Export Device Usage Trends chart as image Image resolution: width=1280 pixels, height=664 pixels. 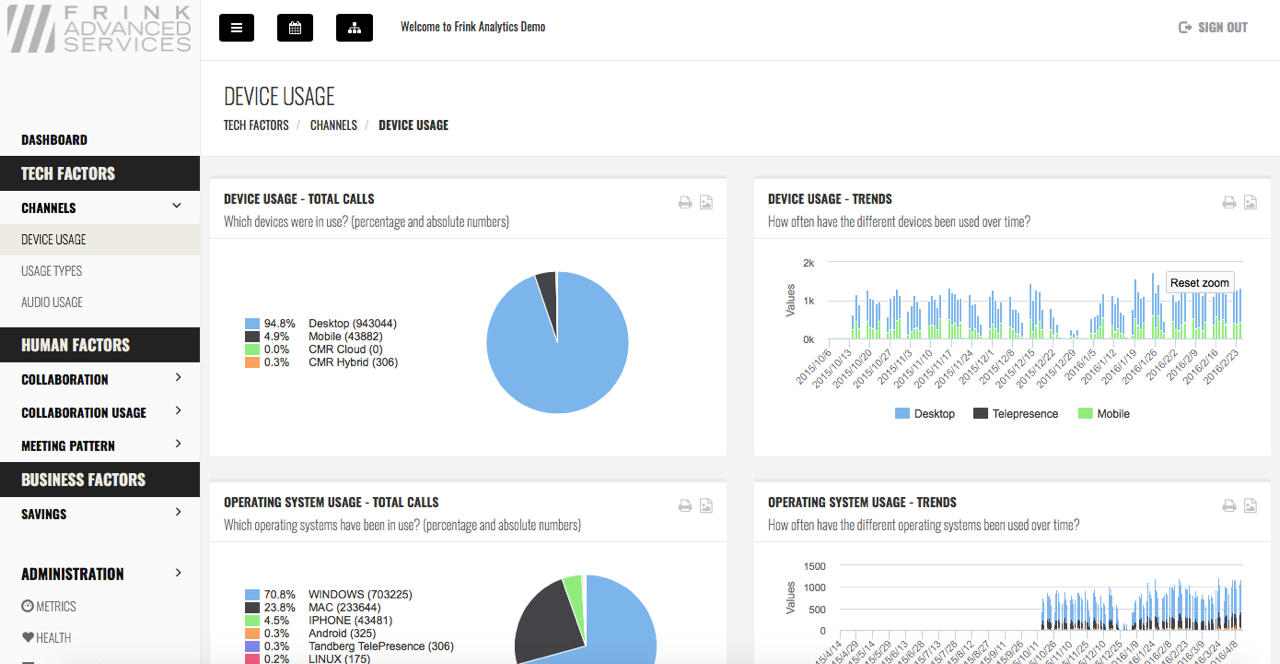point(1250,203)
